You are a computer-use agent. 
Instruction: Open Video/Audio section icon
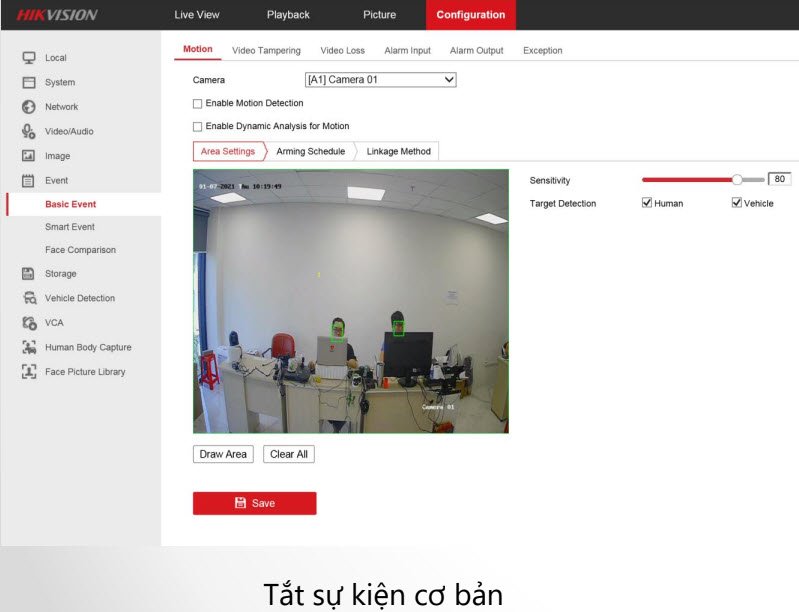[29, 132]
